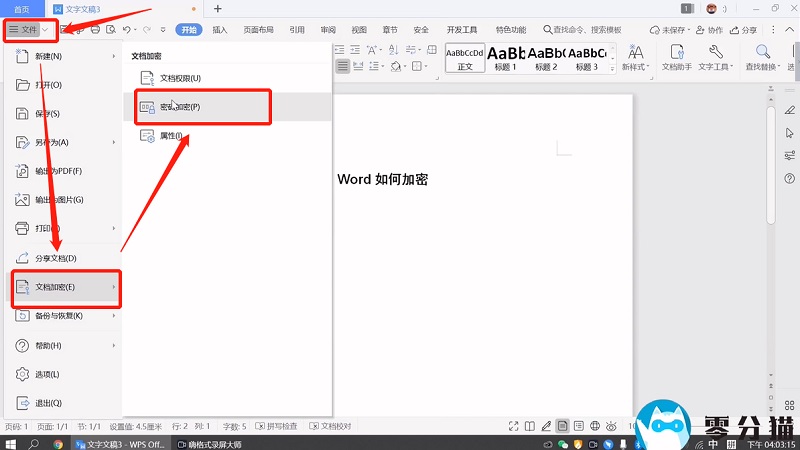Apply the 标题 1 heading style
The width and height of the screenshot is (800, 450).
505,58
